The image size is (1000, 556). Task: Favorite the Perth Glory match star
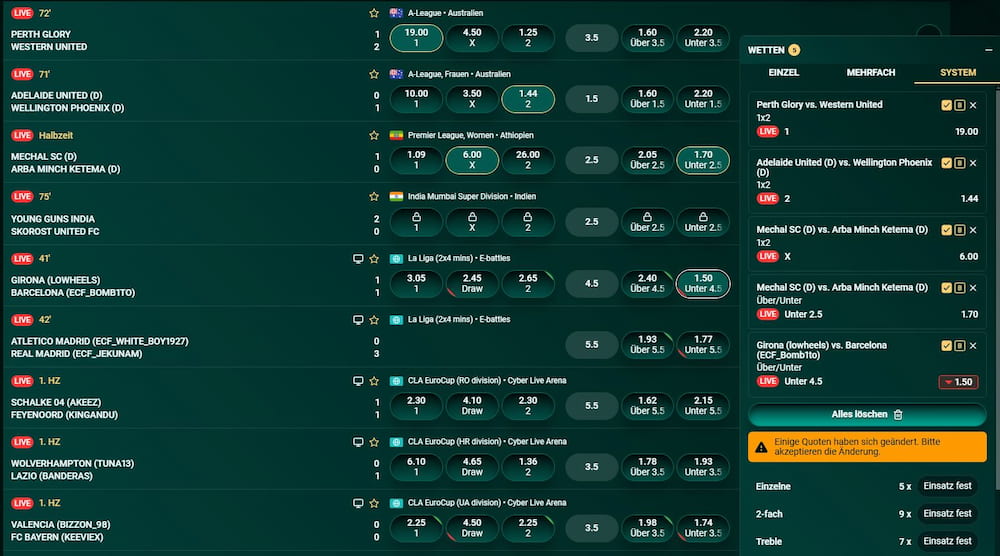374,13
